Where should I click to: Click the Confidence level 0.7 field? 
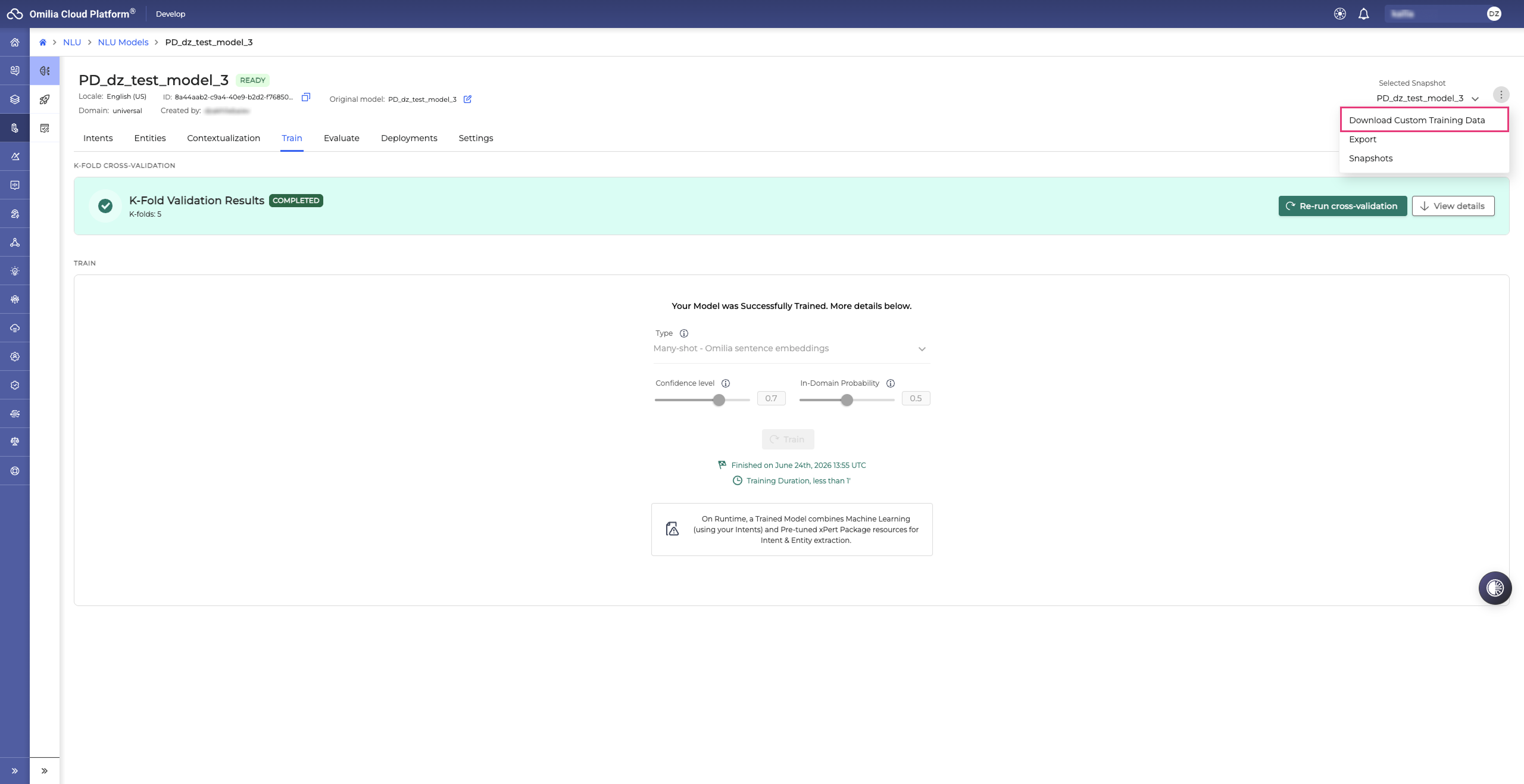point(772,398)
